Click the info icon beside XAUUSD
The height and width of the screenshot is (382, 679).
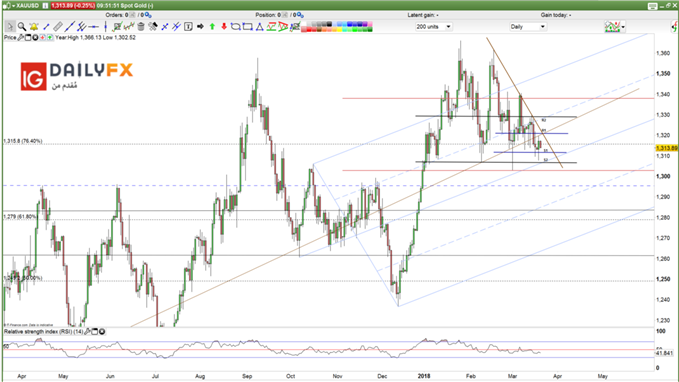(x=45, y=6)
